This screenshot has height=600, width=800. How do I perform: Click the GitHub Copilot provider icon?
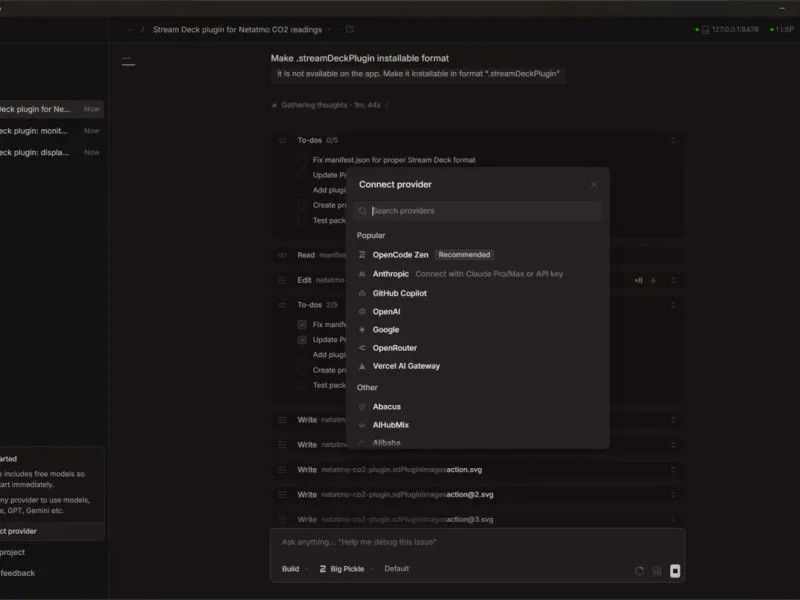362,293
